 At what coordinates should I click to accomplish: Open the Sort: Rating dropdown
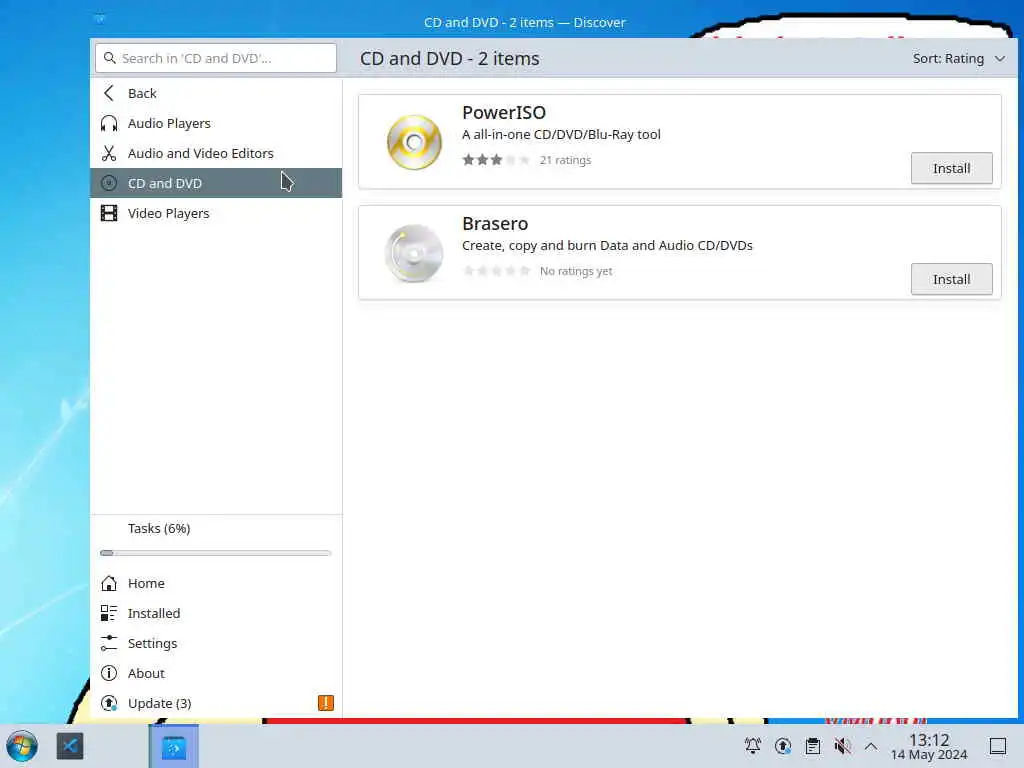[x=958, y=59]
